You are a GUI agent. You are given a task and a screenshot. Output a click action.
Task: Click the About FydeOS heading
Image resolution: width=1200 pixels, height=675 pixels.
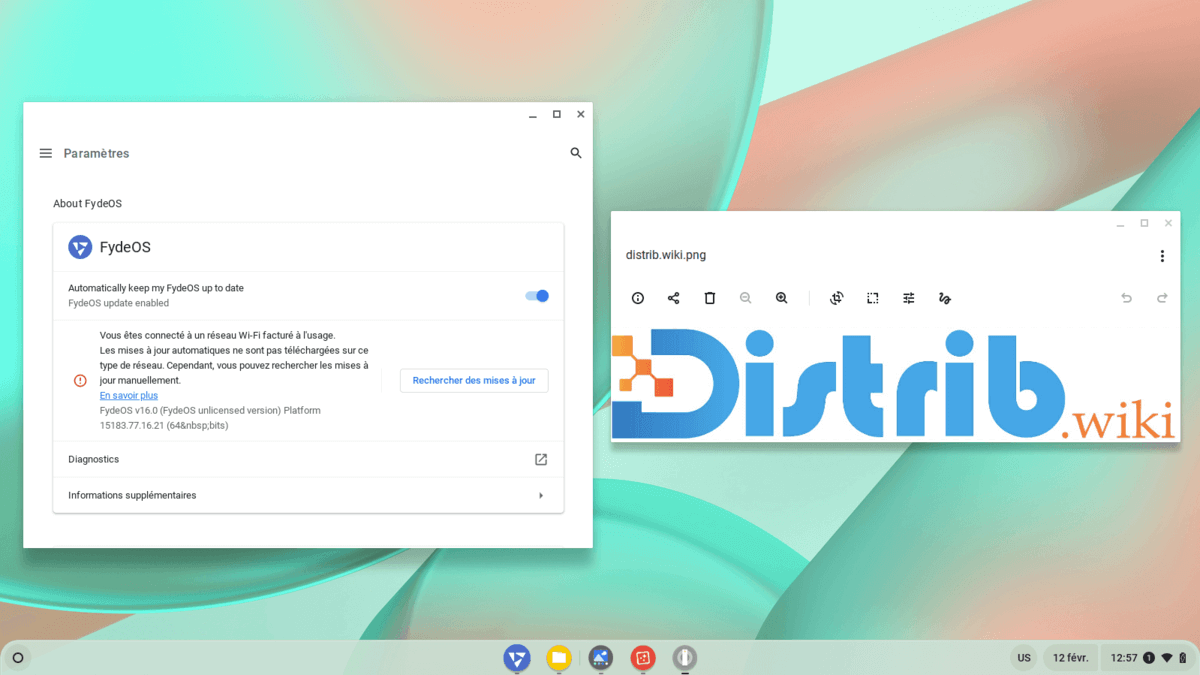(x=88, y=204)
